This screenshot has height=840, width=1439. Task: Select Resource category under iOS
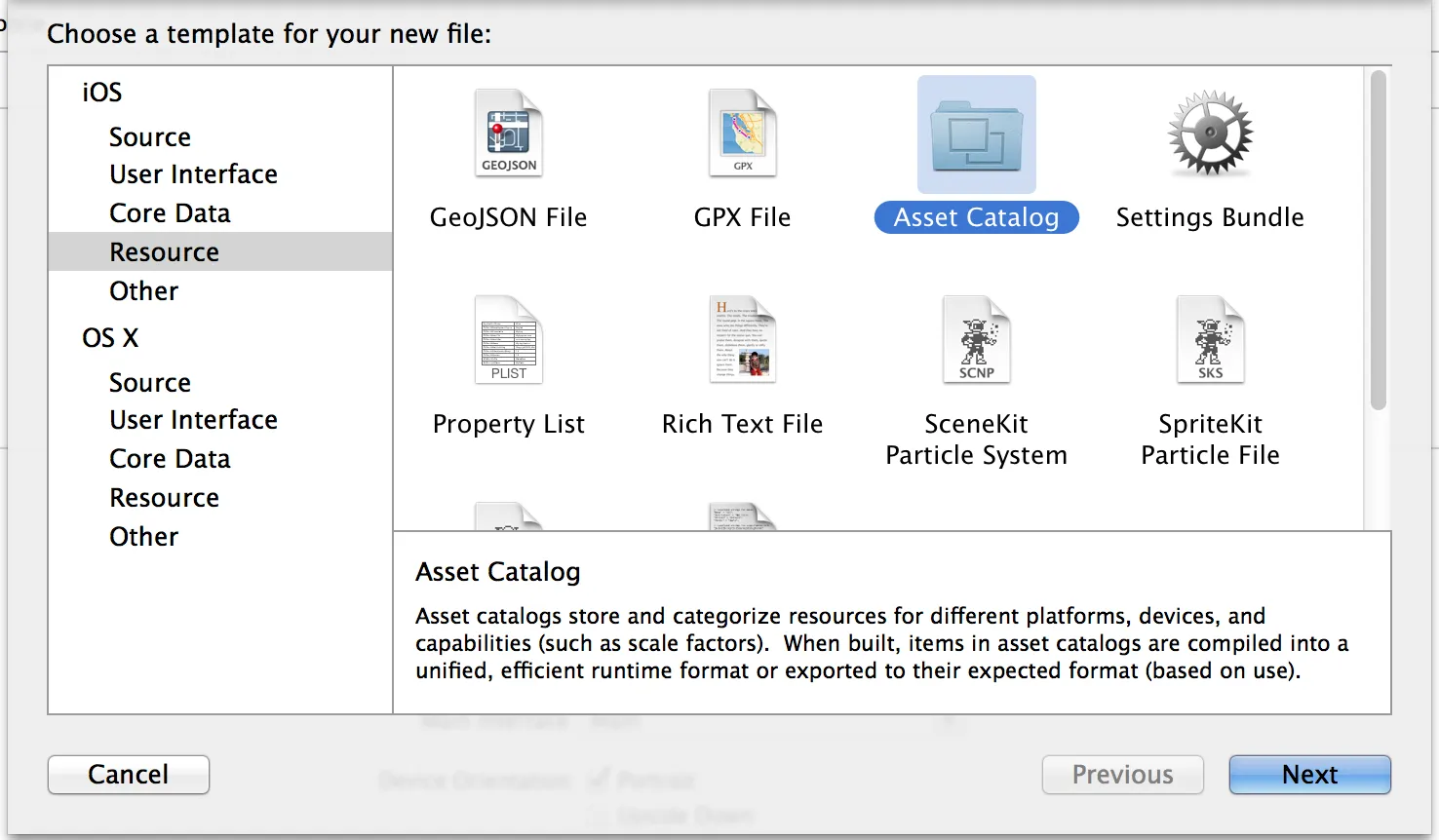(x=220, y=251)
